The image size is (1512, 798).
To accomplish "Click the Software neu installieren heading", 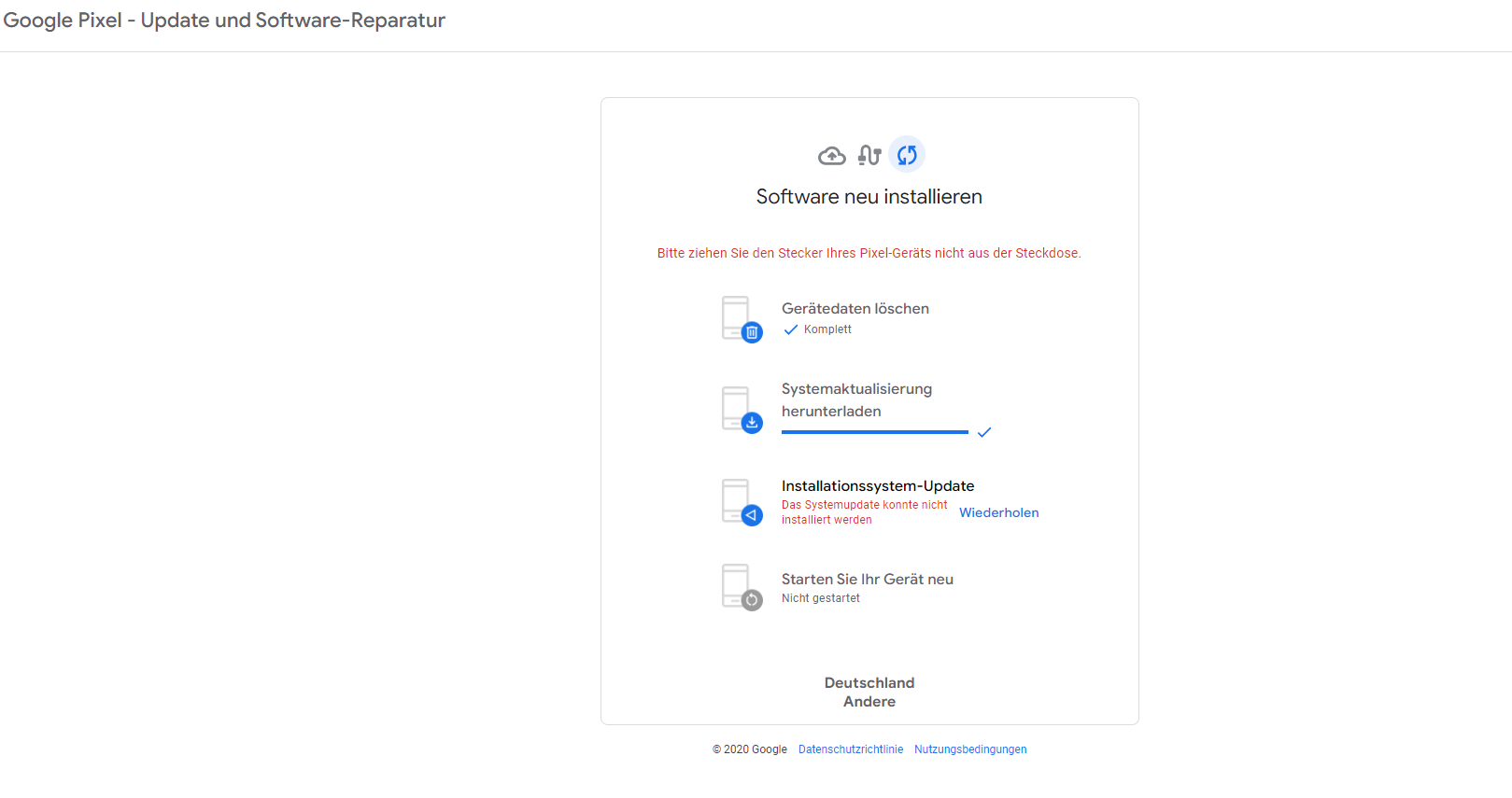I will point(869,197).
